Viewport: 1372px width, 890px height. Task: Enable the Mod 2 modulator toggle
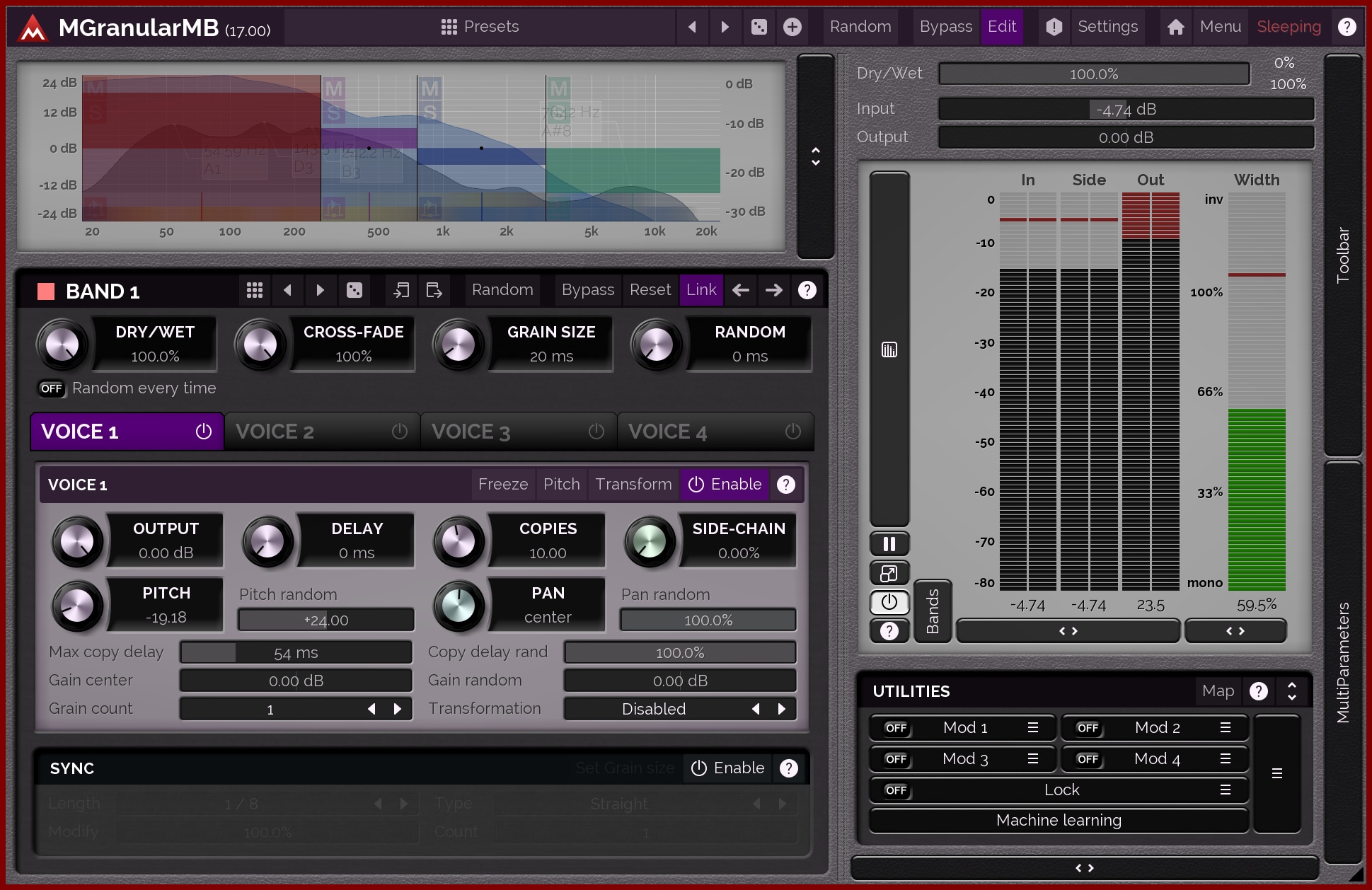point(1088,727)
